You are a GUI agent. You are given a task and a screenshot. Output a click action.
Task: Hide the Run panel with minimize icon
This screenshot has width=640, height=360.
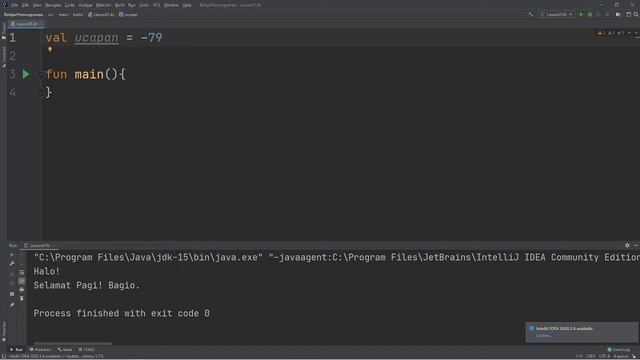(x=636, y=245)
